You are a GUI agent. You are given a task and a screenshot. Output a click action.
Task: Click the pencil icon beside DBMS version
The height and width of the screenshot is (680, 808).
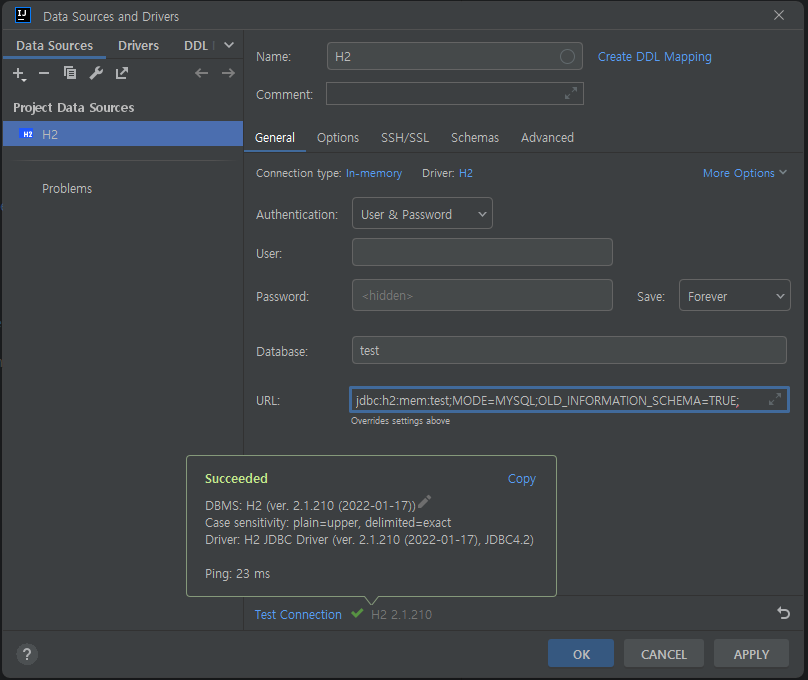pyautogui.click(x=425, y=501)
